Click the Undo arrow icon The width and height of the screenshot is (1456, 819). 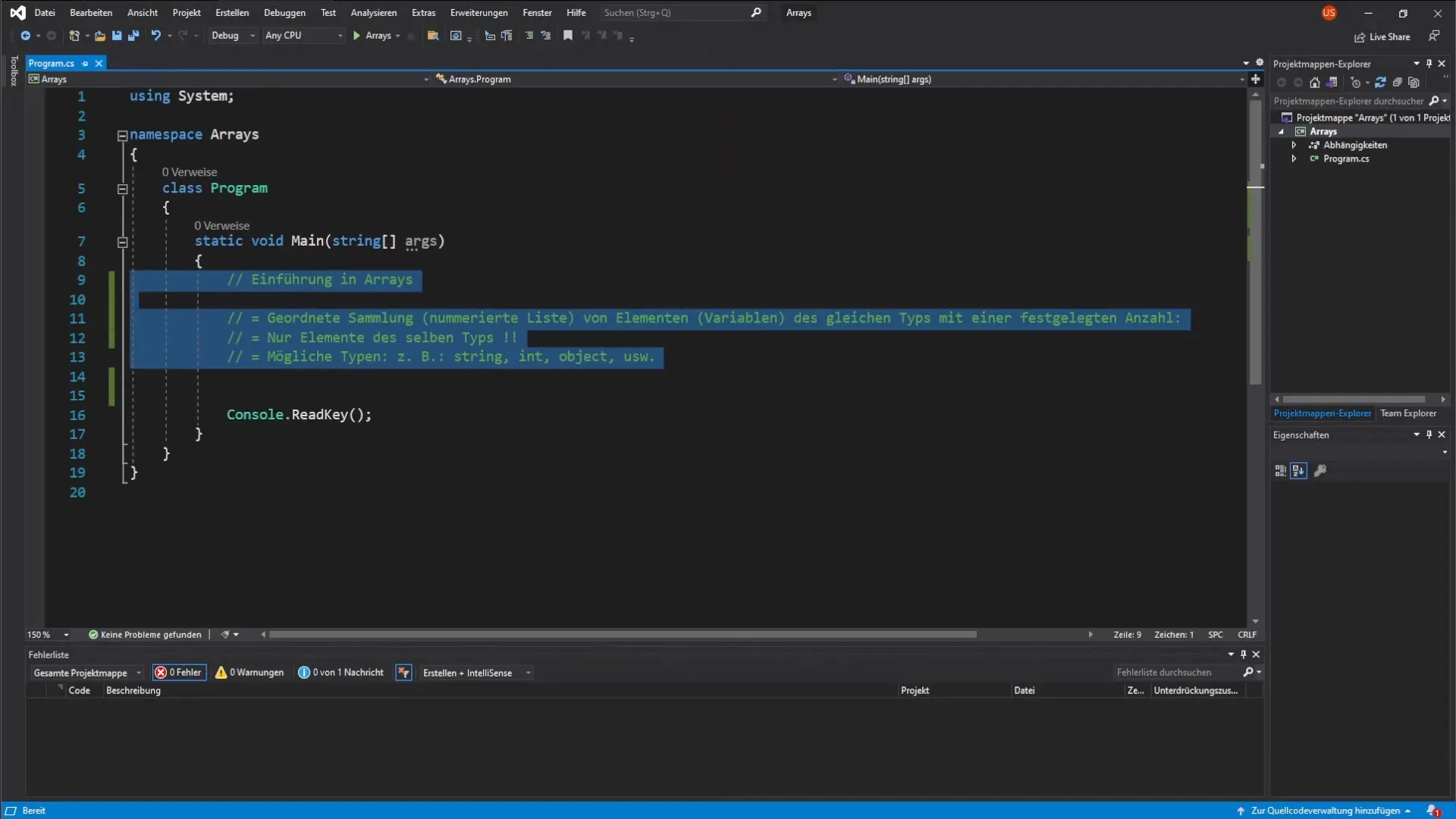[156, 36]
